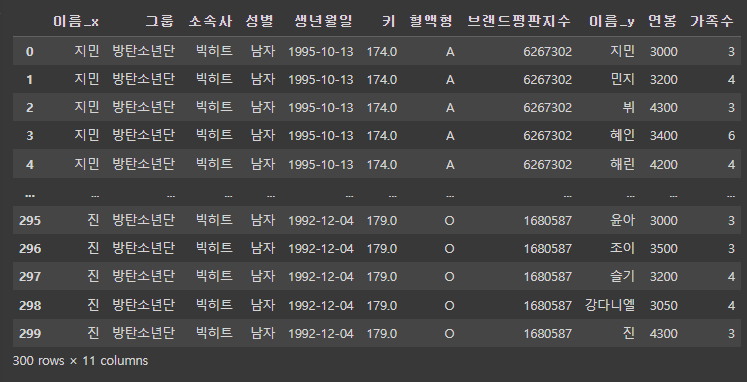Click the 연봉 value 4300 in row 2

(x=663, y=108)
